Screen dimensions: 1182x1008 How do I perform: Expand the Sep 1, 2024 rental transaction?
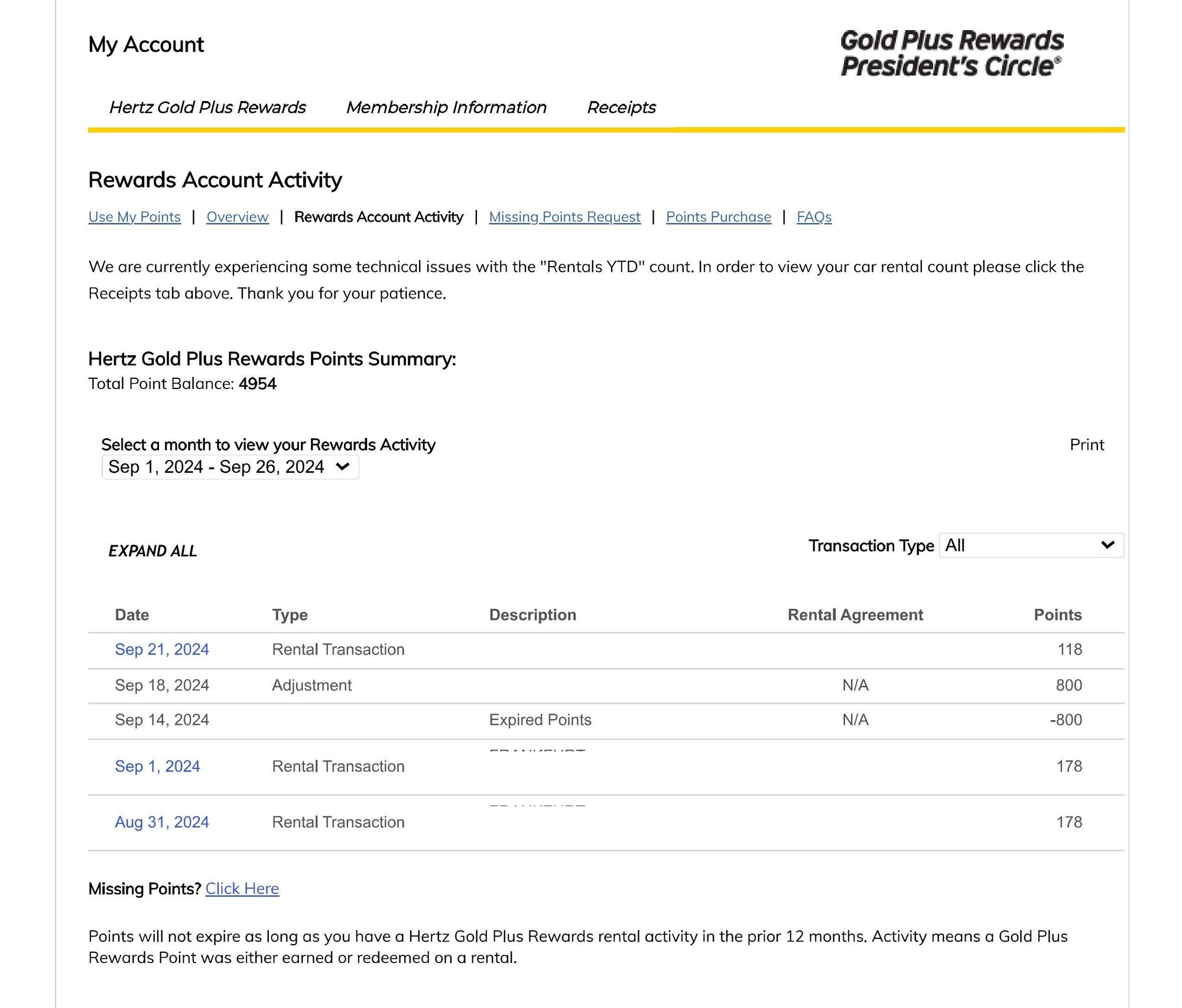click(157, 766)
